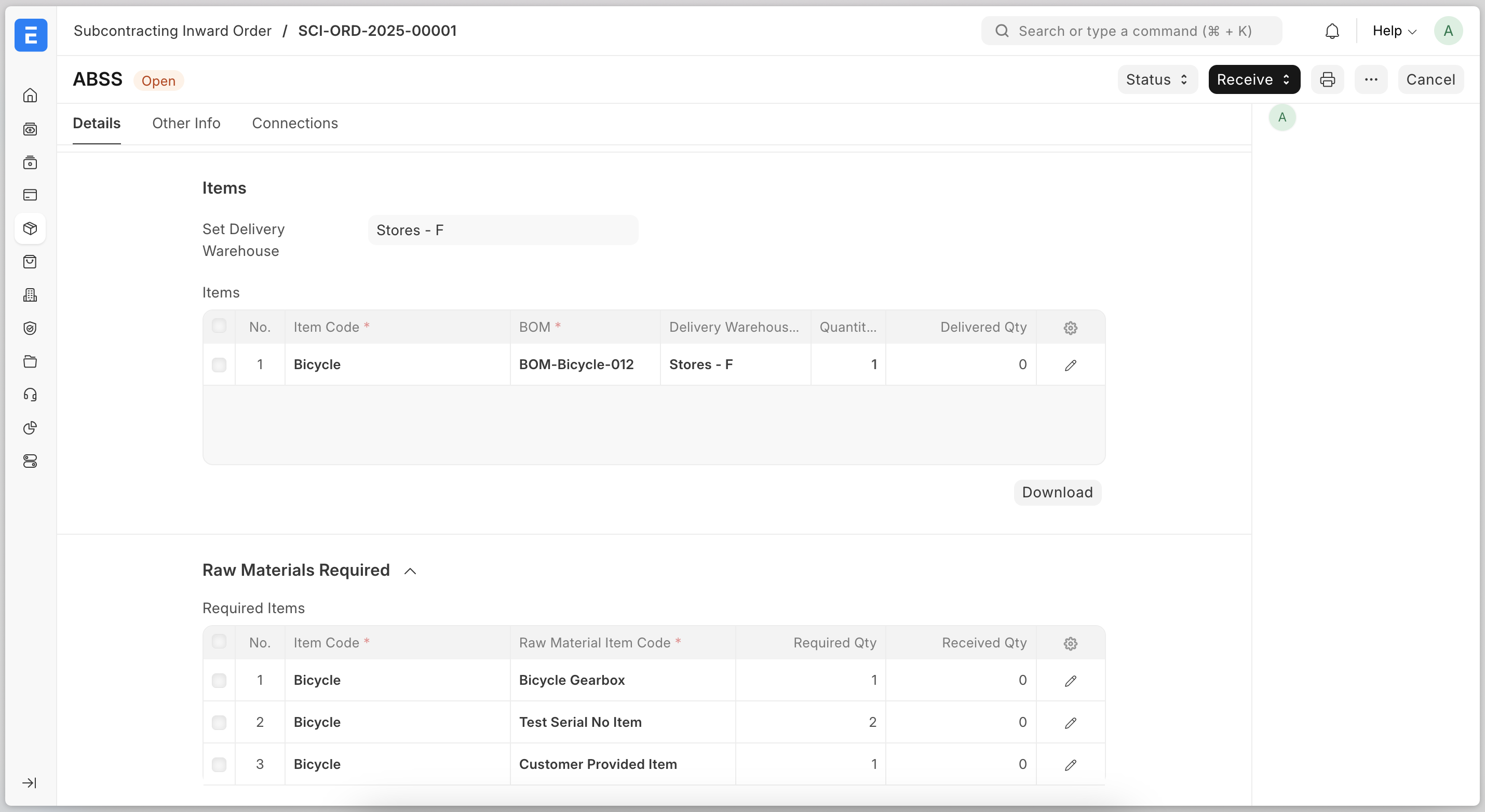Click the support headset icon in the sidebar
Image resolution: width=1485 pixels, height=812 pixels.
[30, 395]
